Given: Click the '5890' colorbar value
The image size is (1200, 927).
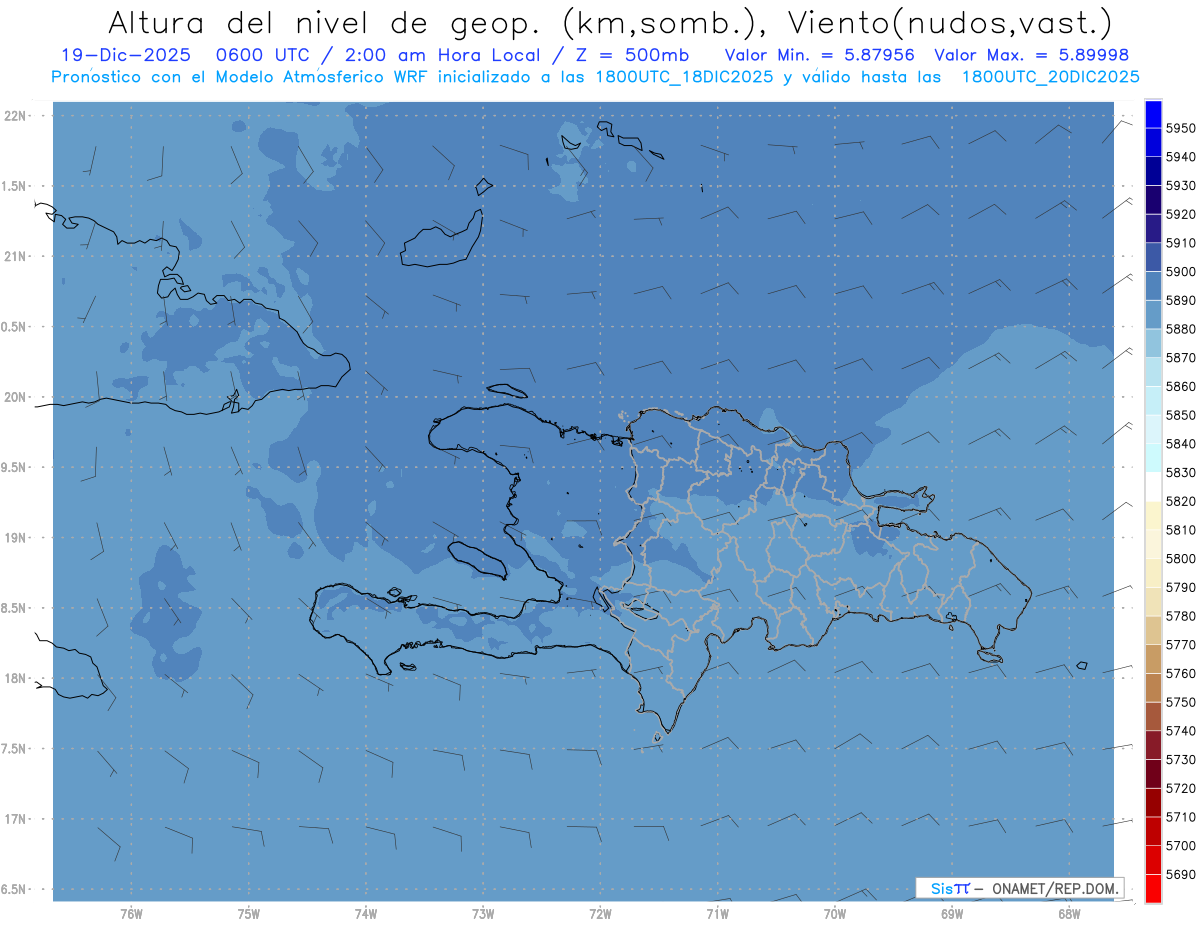Looking at the screenshot, I should tap(1180, 300).
